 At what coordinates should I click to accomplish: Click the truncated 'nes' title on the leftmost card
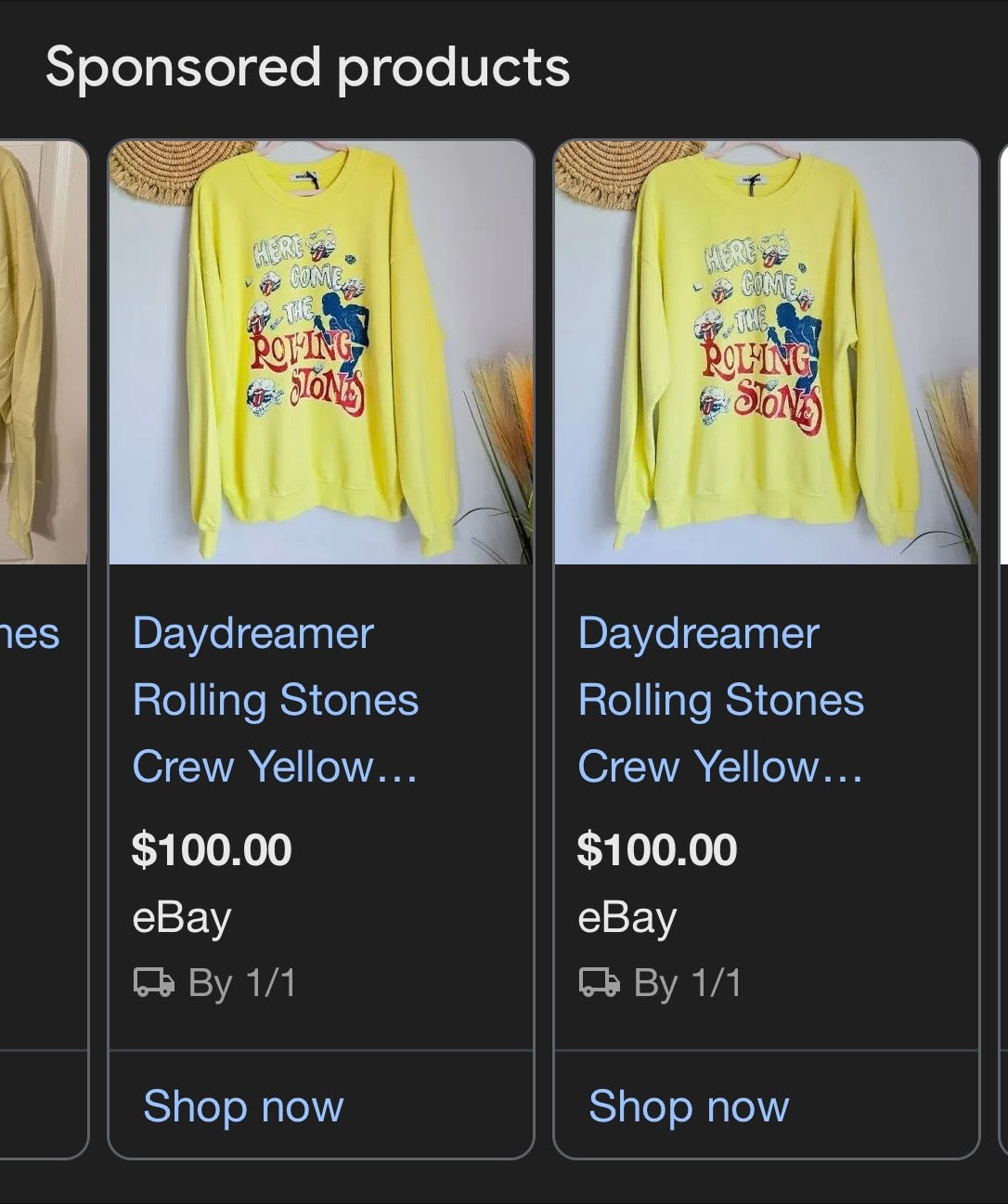tap(31, 635)
